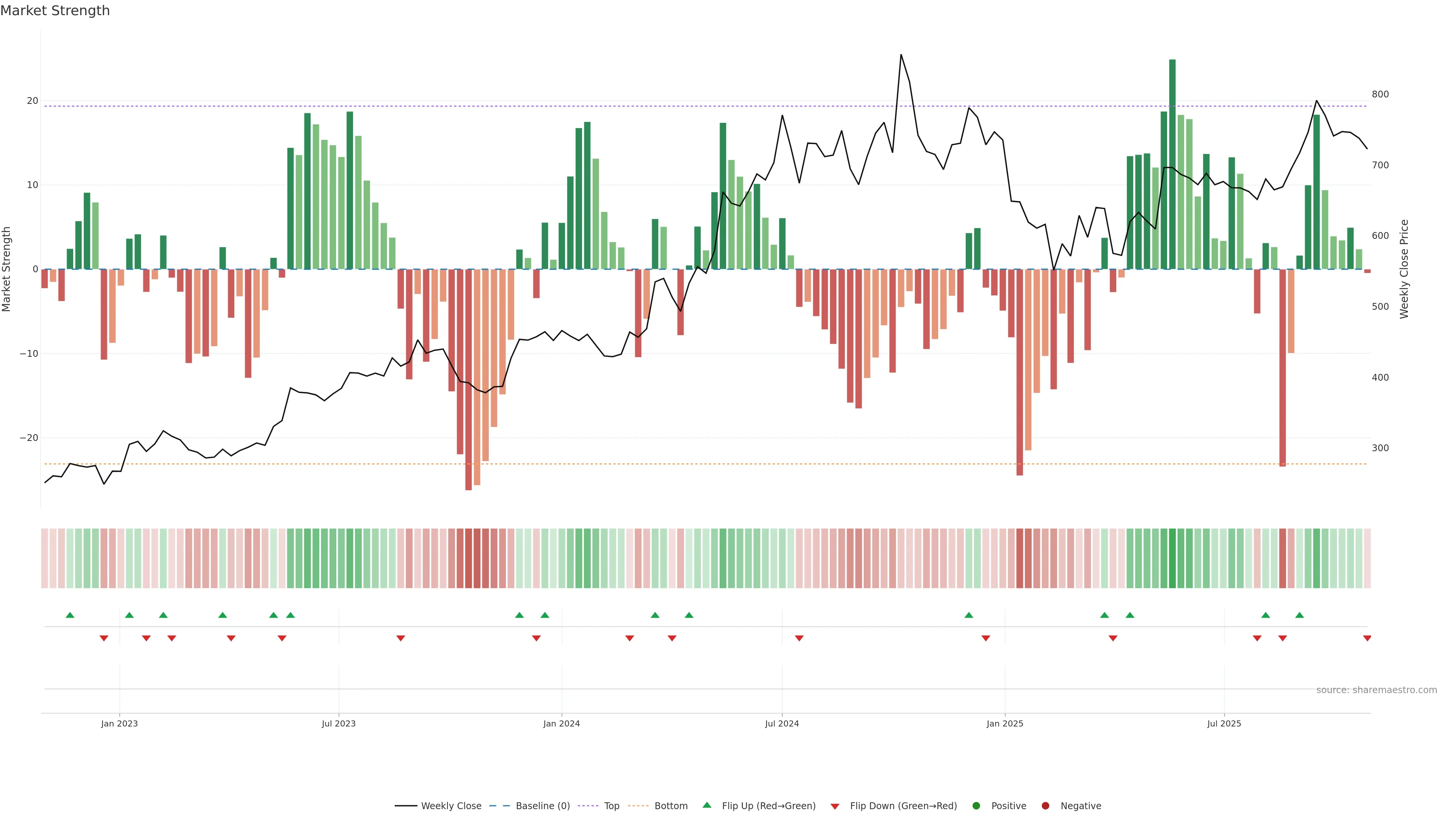Click Flip Up green triangle legend icon

tap(706, 805)
